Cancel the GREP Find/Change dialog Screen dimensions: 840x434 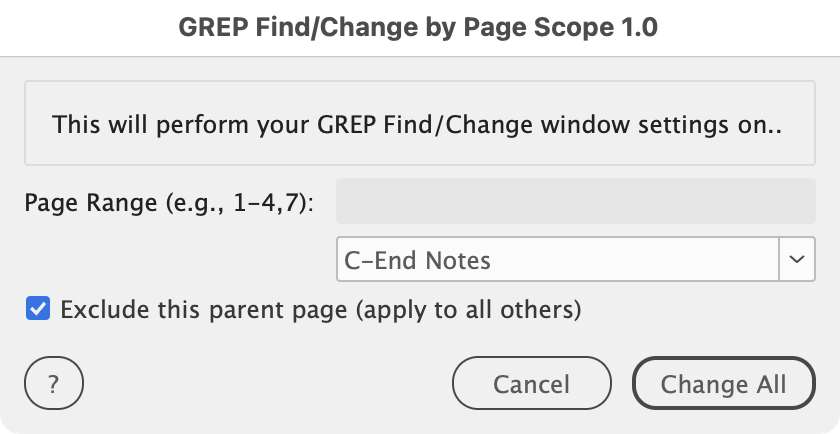[531, 384]
